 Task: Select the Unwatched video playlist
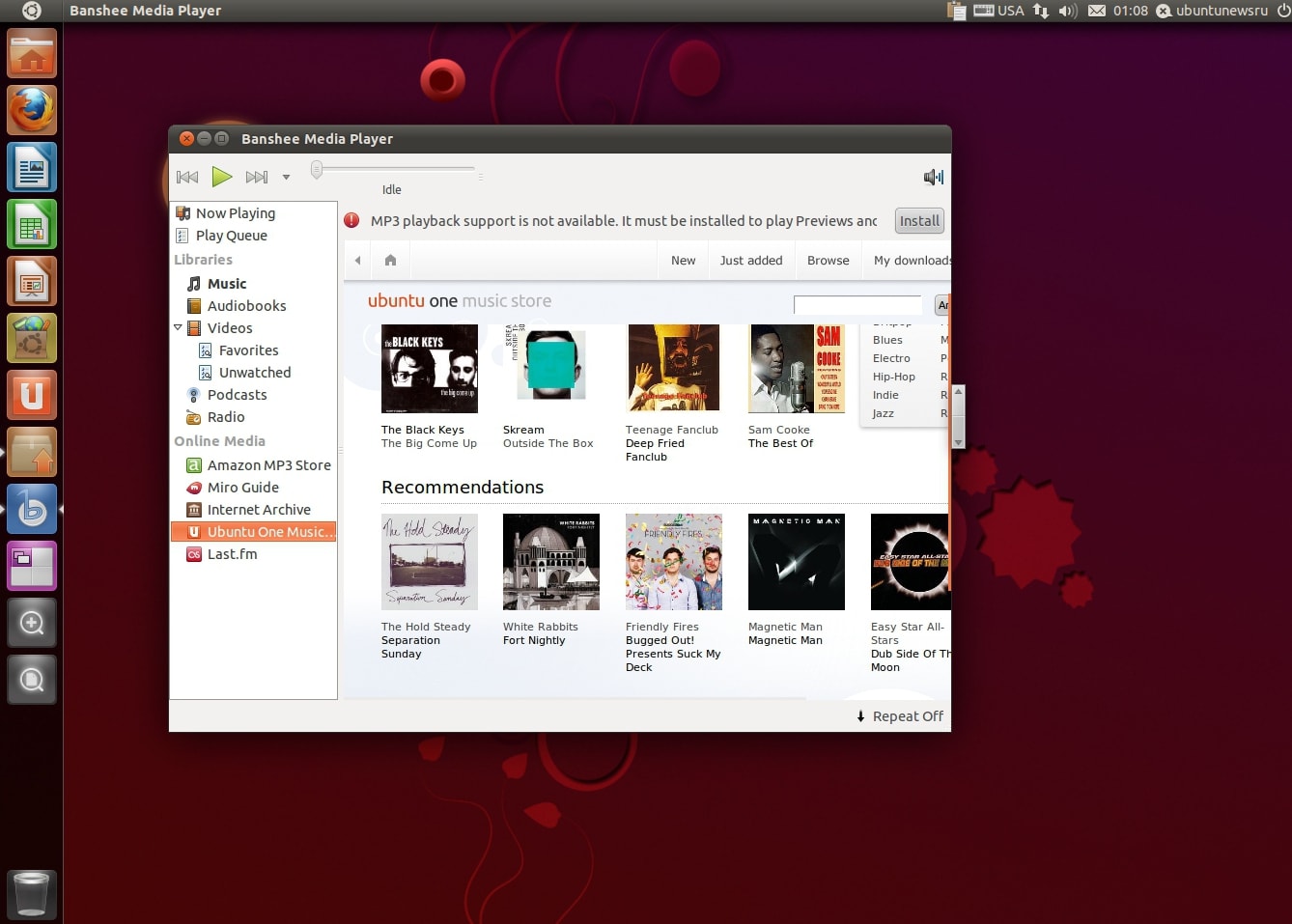pyautogui.click(x=255, y=373)
